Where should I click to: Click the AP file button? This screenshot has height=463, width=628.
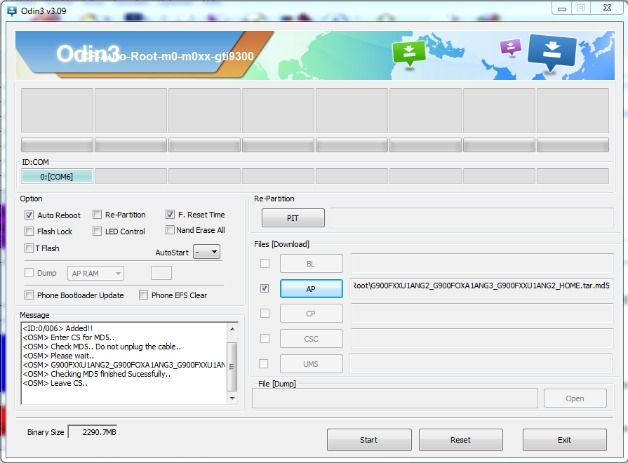(311, 288)
